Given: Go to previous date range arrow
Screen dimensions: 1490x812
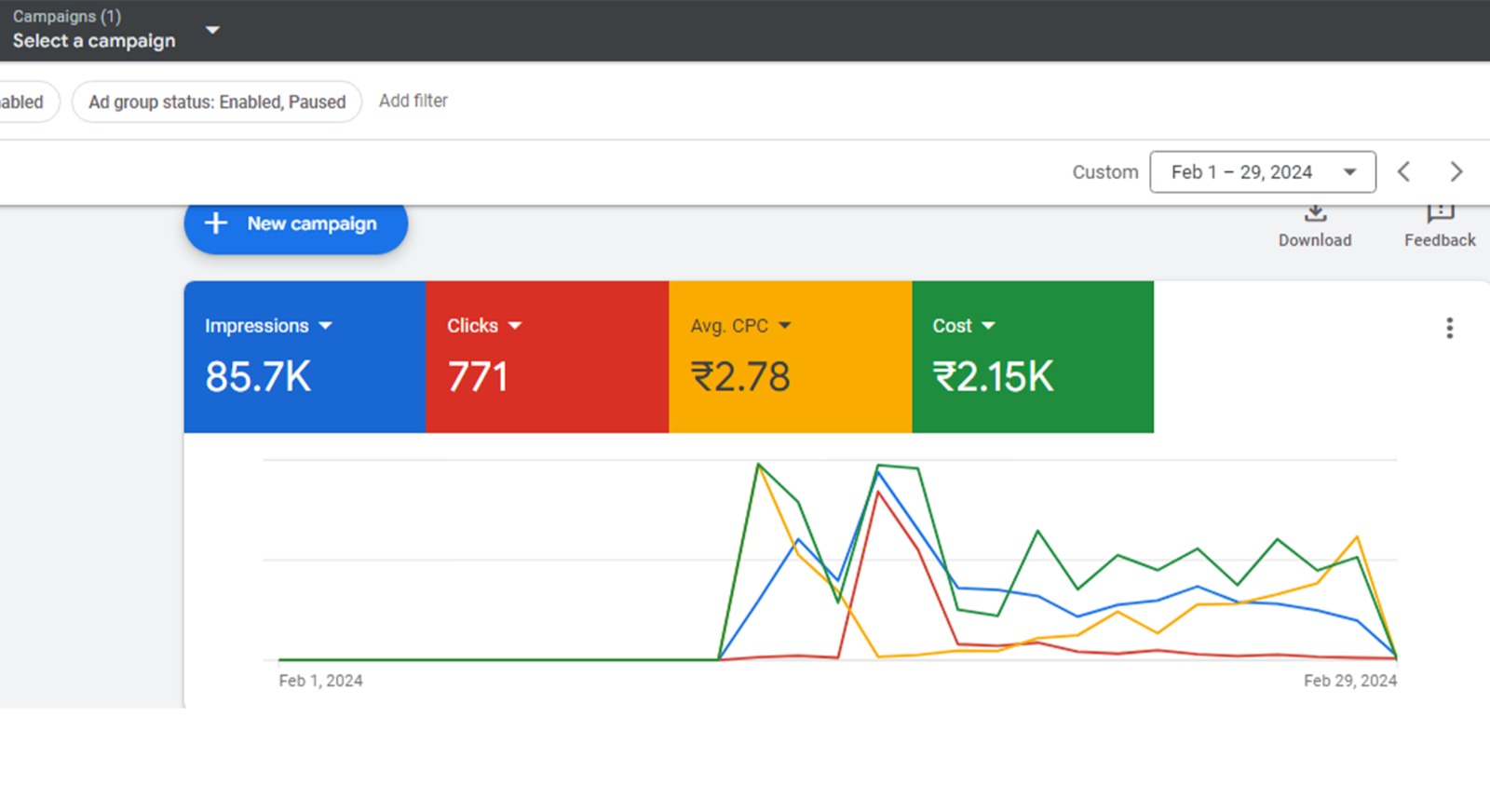Looking at the screenshot, I should tap(1404, 172).
